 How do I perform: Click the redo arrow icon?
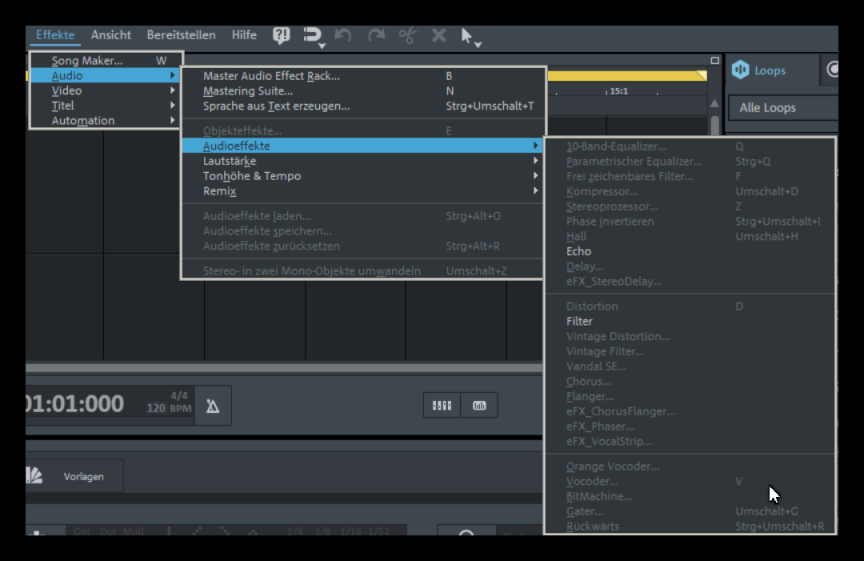[x=376, y=35]
